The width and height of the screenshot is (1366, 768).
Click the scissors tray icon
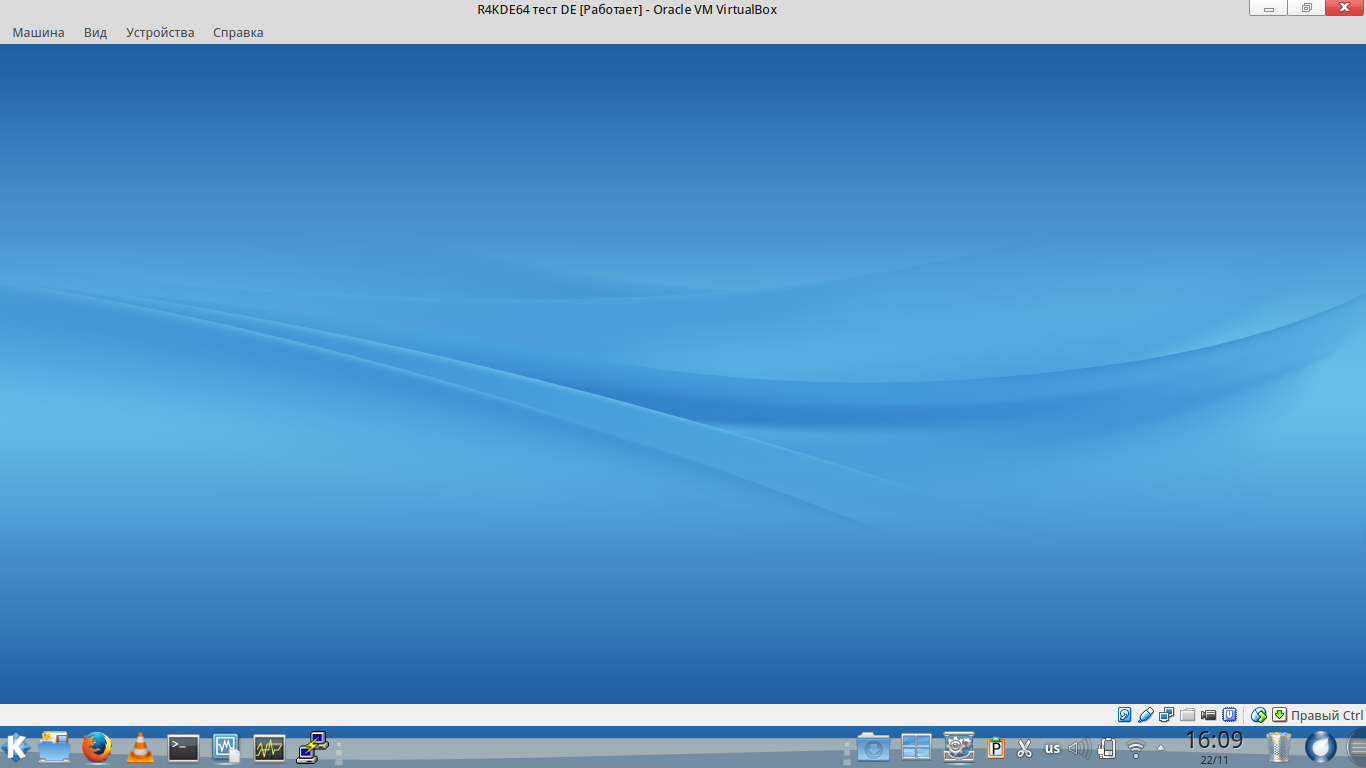click(x=1024, y=748)
